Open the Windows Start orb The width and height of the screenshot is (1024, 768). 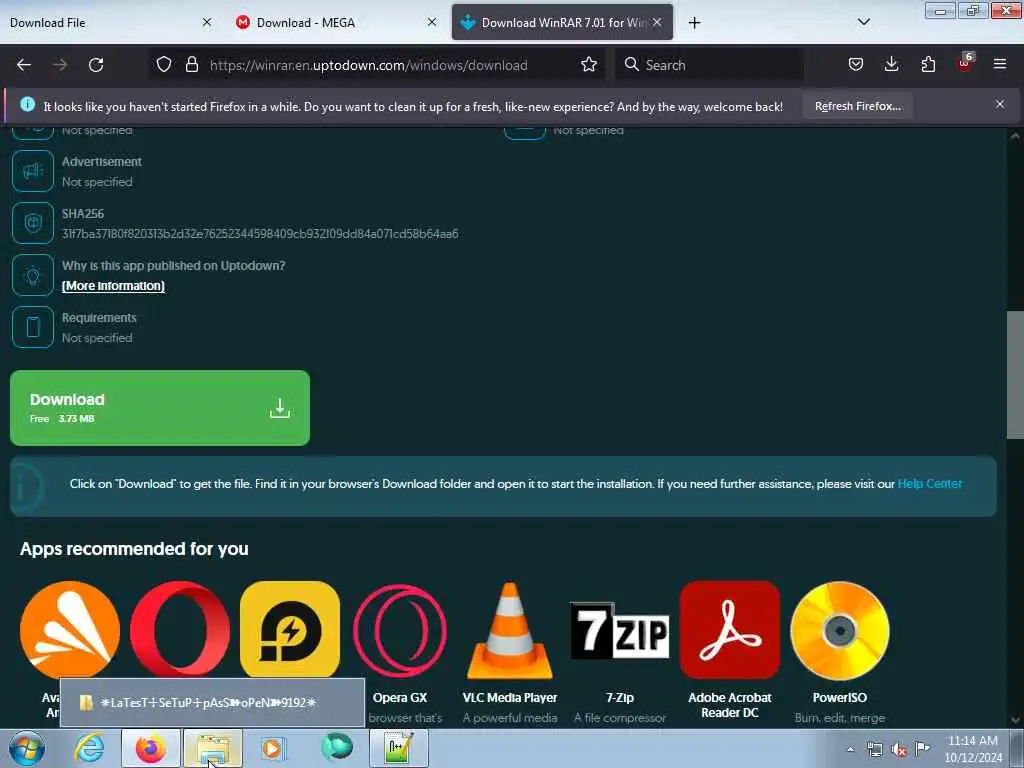coord(27,748)
